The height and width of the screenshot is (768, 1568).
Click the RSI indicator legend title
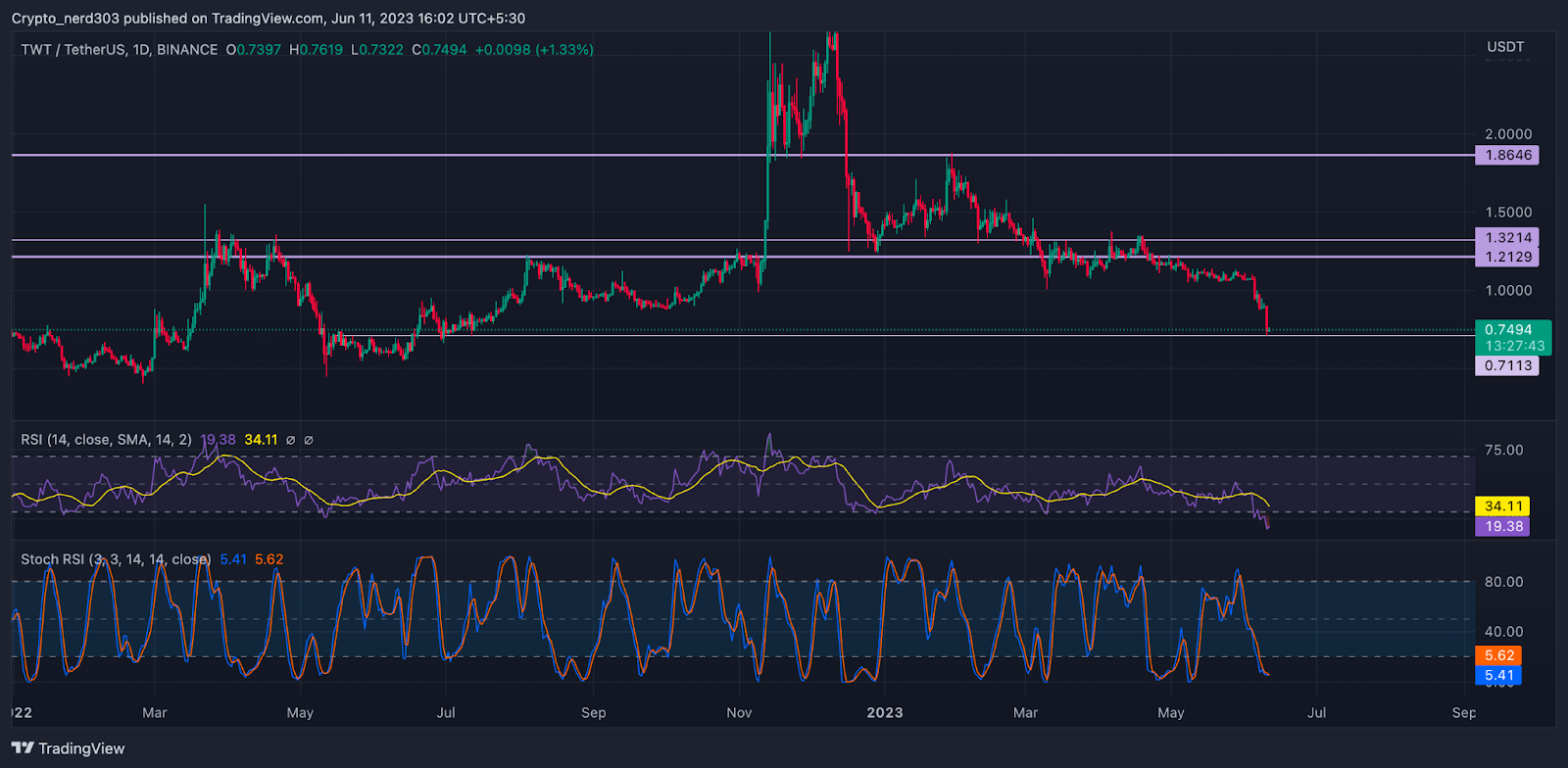pyautogui.click(x=106, y=440)
